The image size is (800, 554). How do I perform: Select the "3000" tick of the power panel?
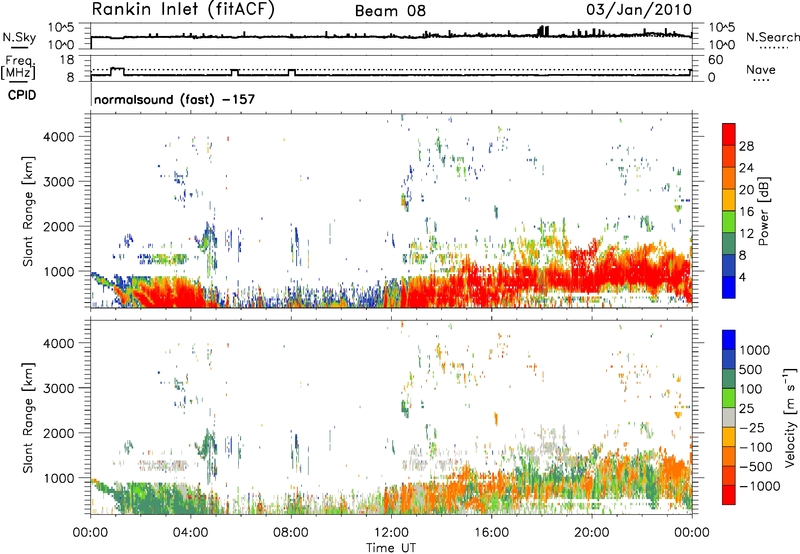59,182
